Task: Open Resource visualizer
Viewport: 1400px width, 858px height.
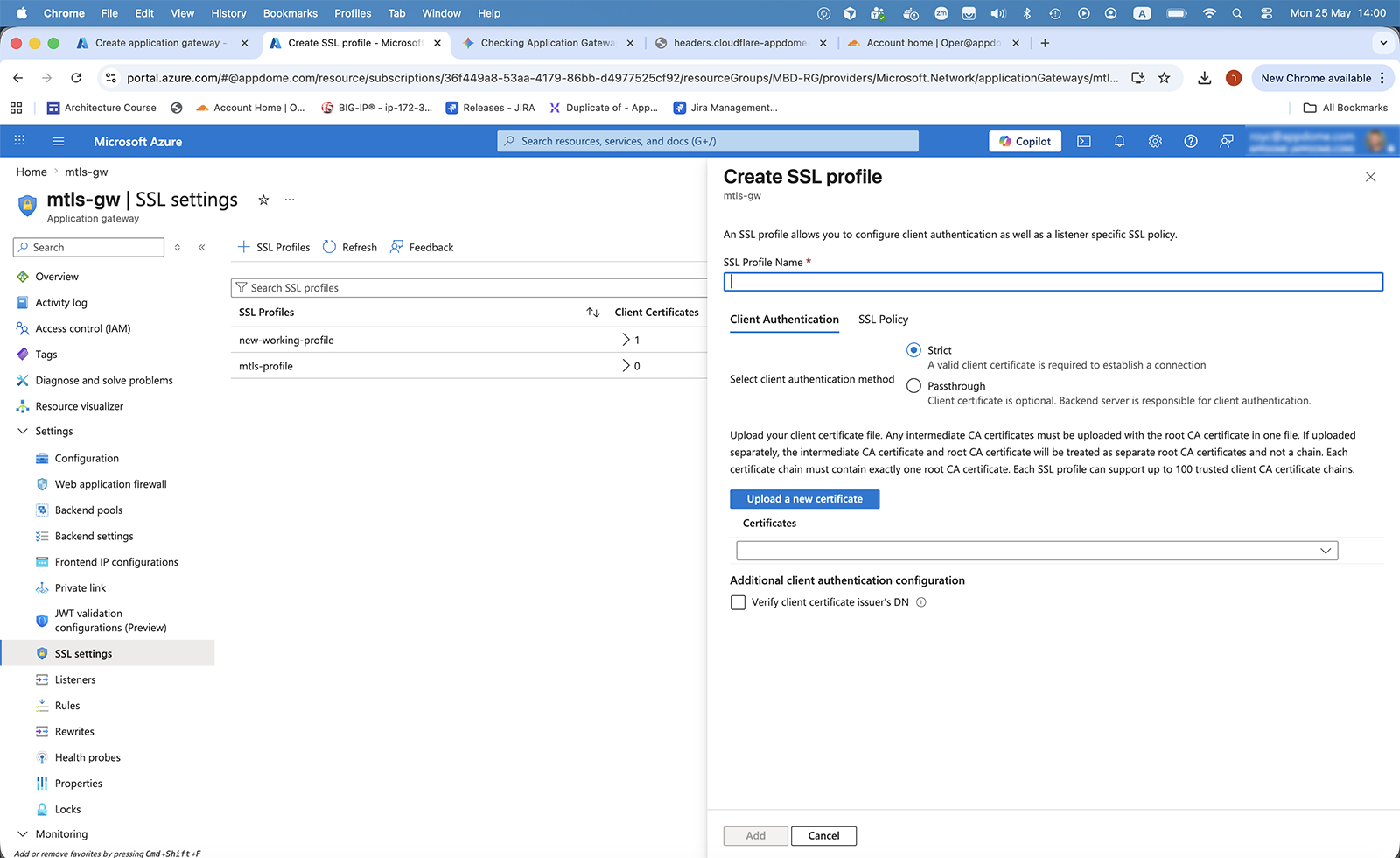Action: [x=80, y=406]
